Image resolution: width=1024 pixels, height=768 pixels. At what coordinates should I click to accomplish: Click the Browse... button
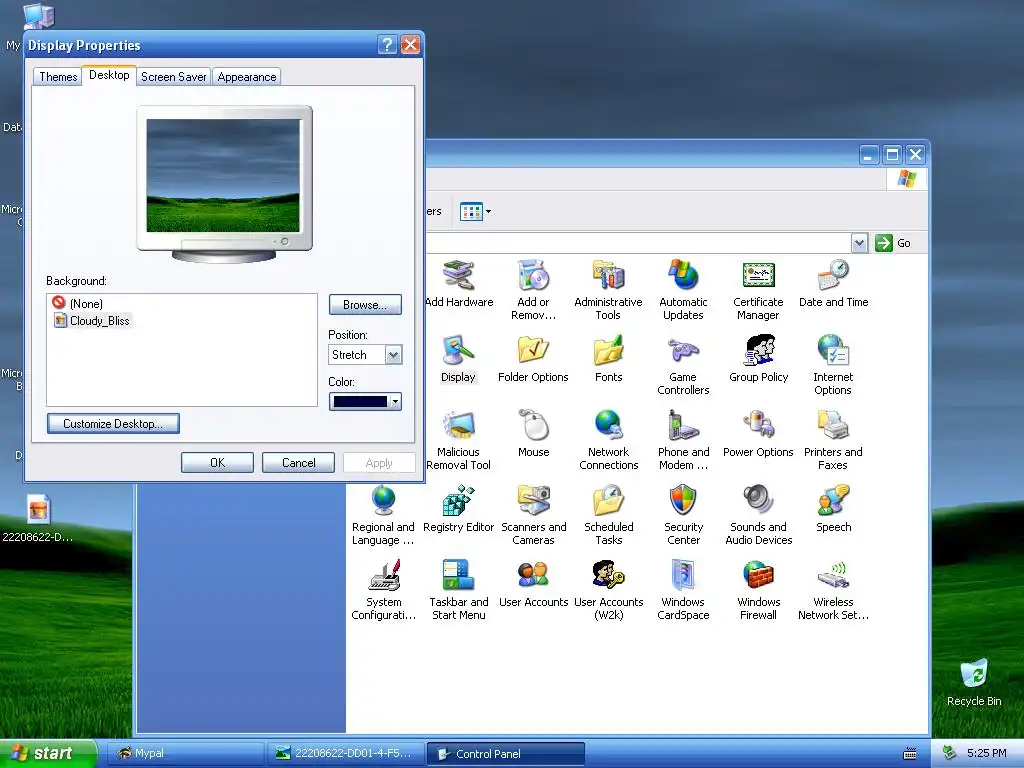365,304
